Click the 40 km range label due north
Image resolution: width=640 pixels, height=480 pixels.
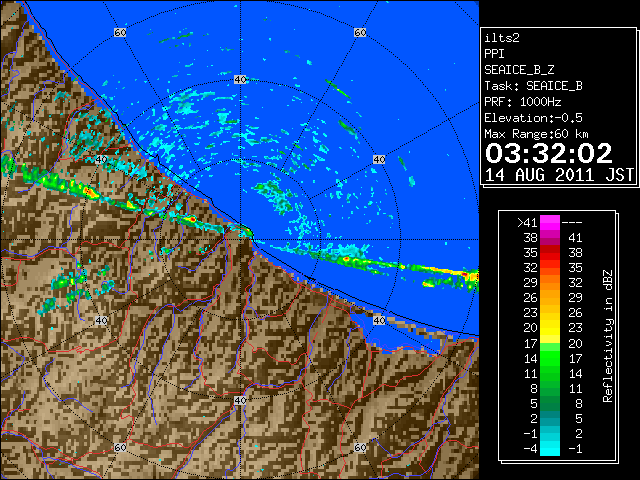coord(240,79)
